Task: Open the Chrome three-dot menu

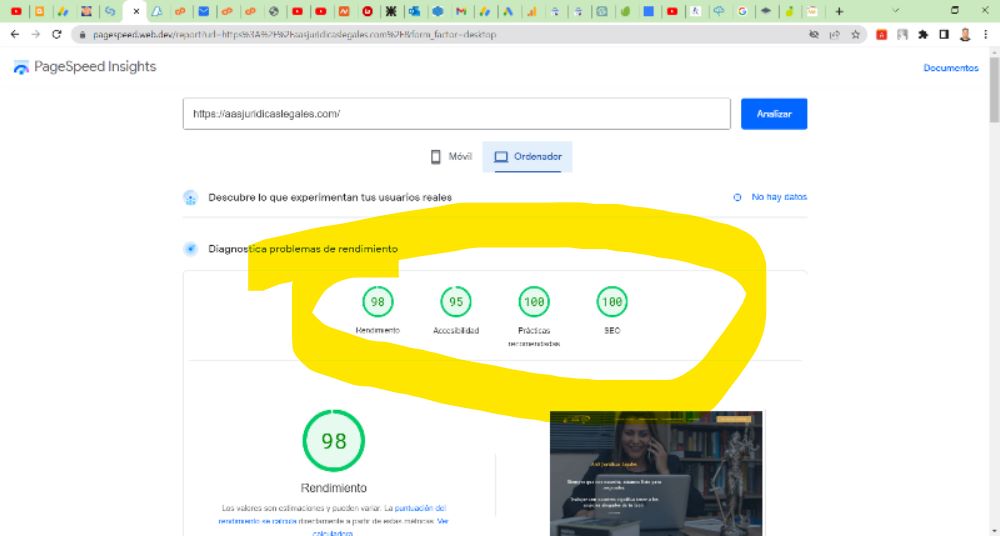Action: [x=986, y=34]
